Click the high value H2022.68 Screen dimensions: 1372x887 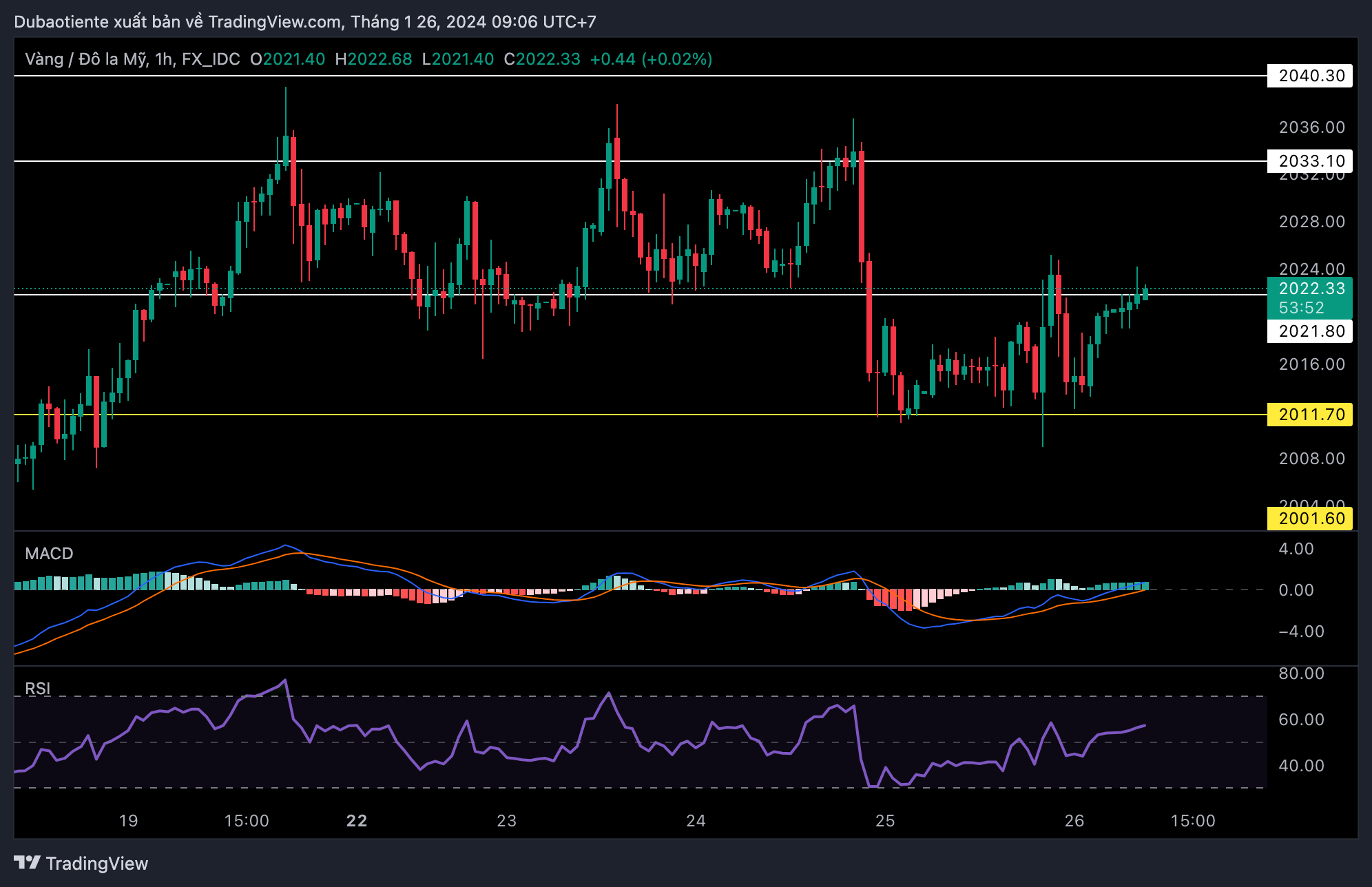(x=373, y=59)
